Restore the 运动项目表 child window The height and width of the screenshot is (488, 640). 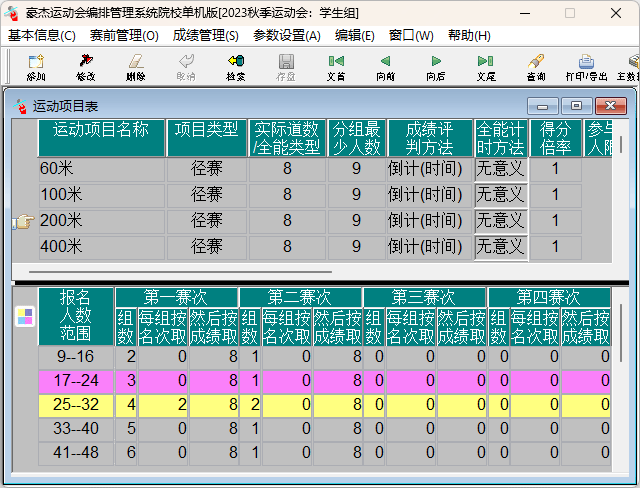tap(576, 106)
